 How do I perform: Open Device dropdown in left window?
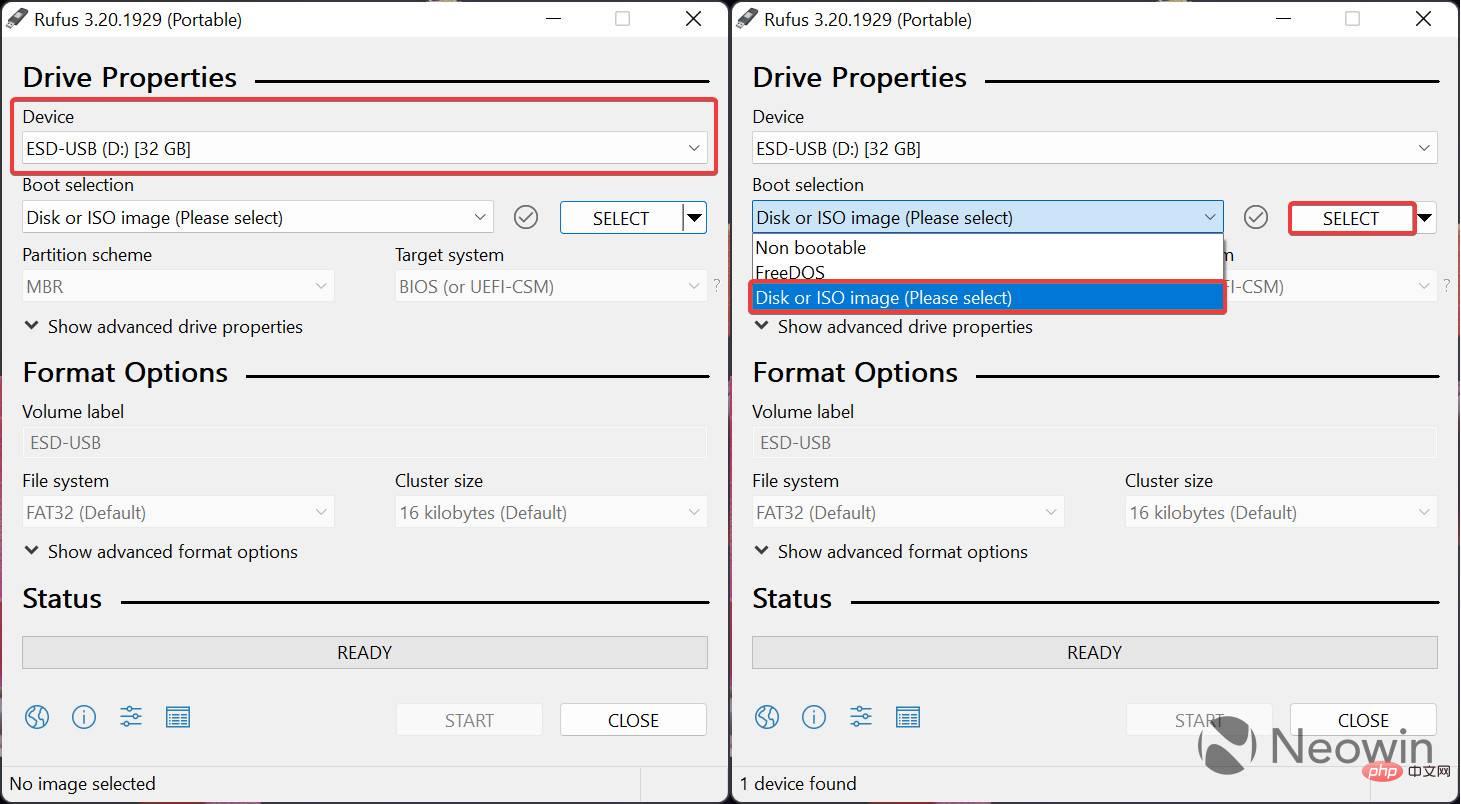point(364,148)
